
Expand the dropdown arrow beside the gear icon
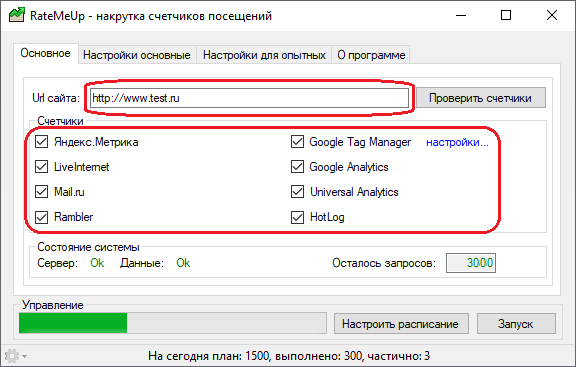click(24, 356)
